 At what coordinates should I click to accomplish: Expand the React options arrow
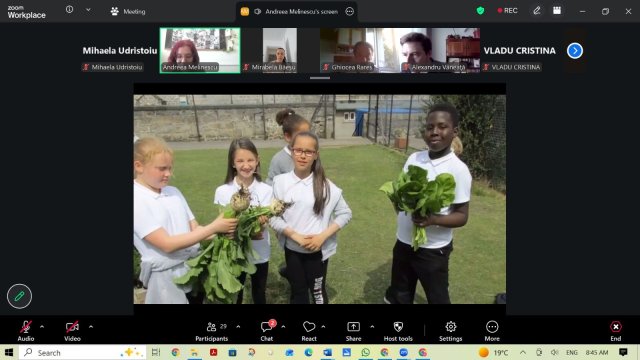point(323,327)
